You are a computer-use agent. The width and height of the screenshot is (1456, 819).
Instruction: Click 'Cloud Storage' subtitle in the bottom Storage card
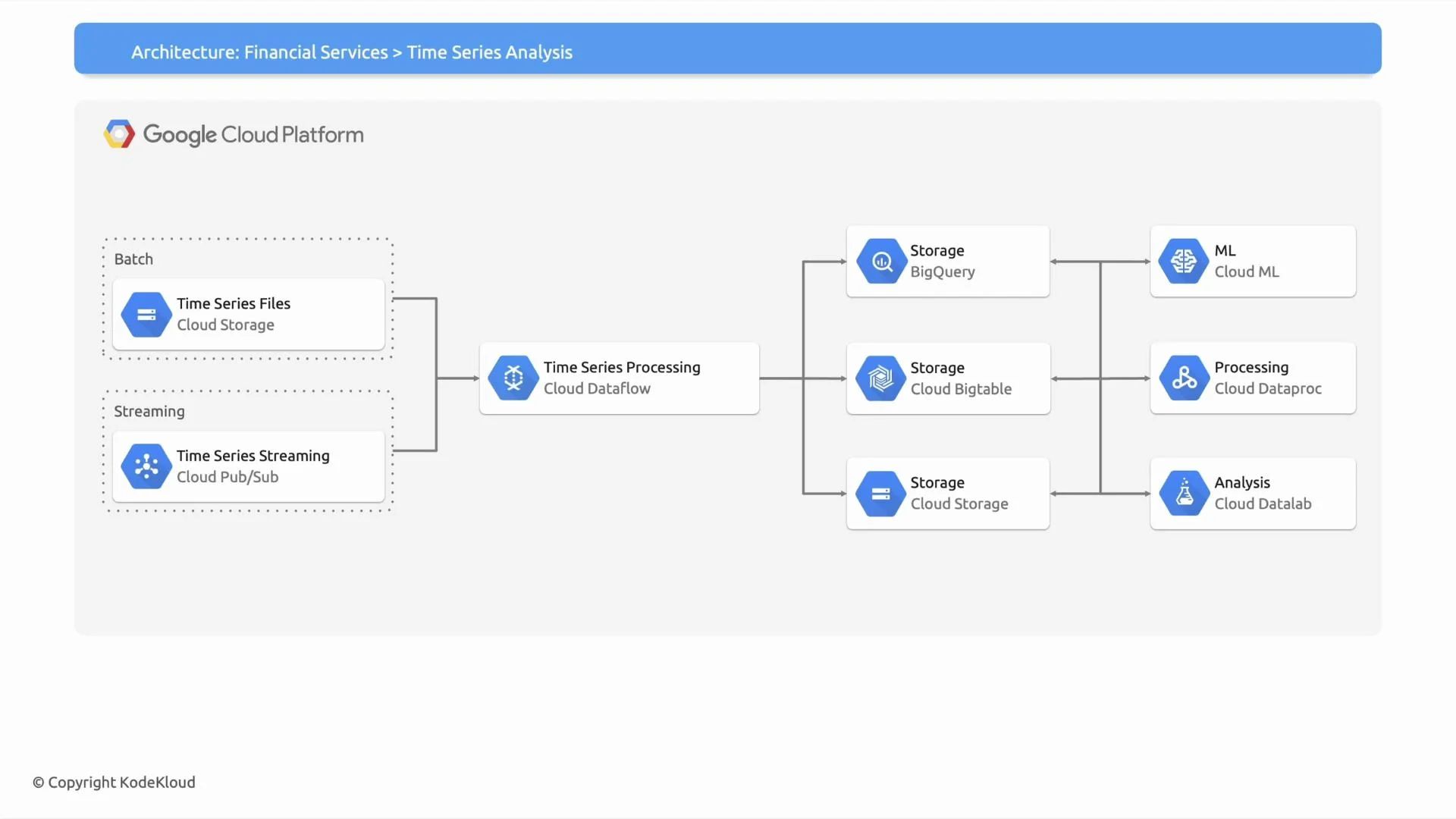(x=959, y=504)
